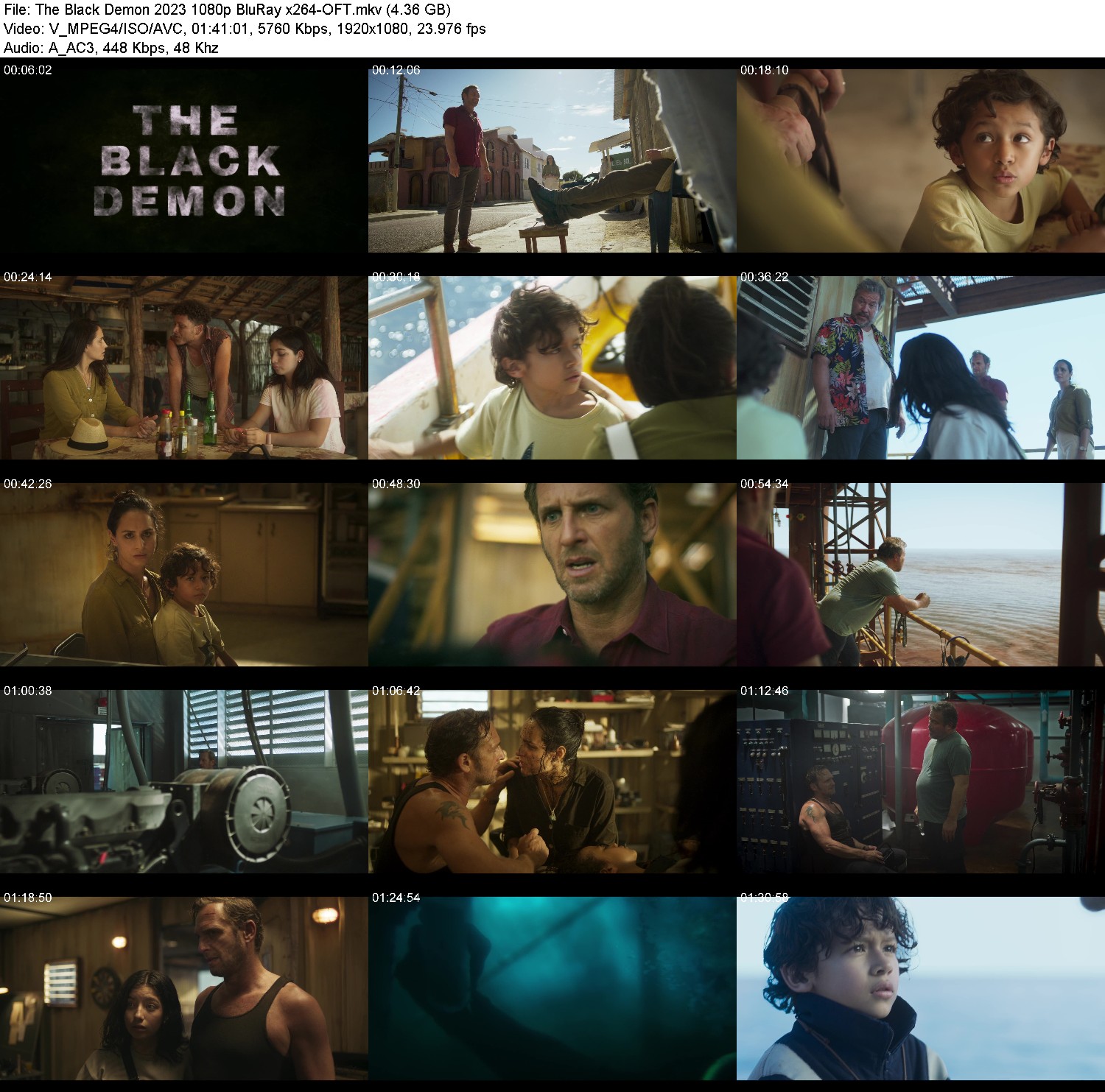Click the 01:24:54 timestamp label

pyautogui.click(x=396, y=898)
